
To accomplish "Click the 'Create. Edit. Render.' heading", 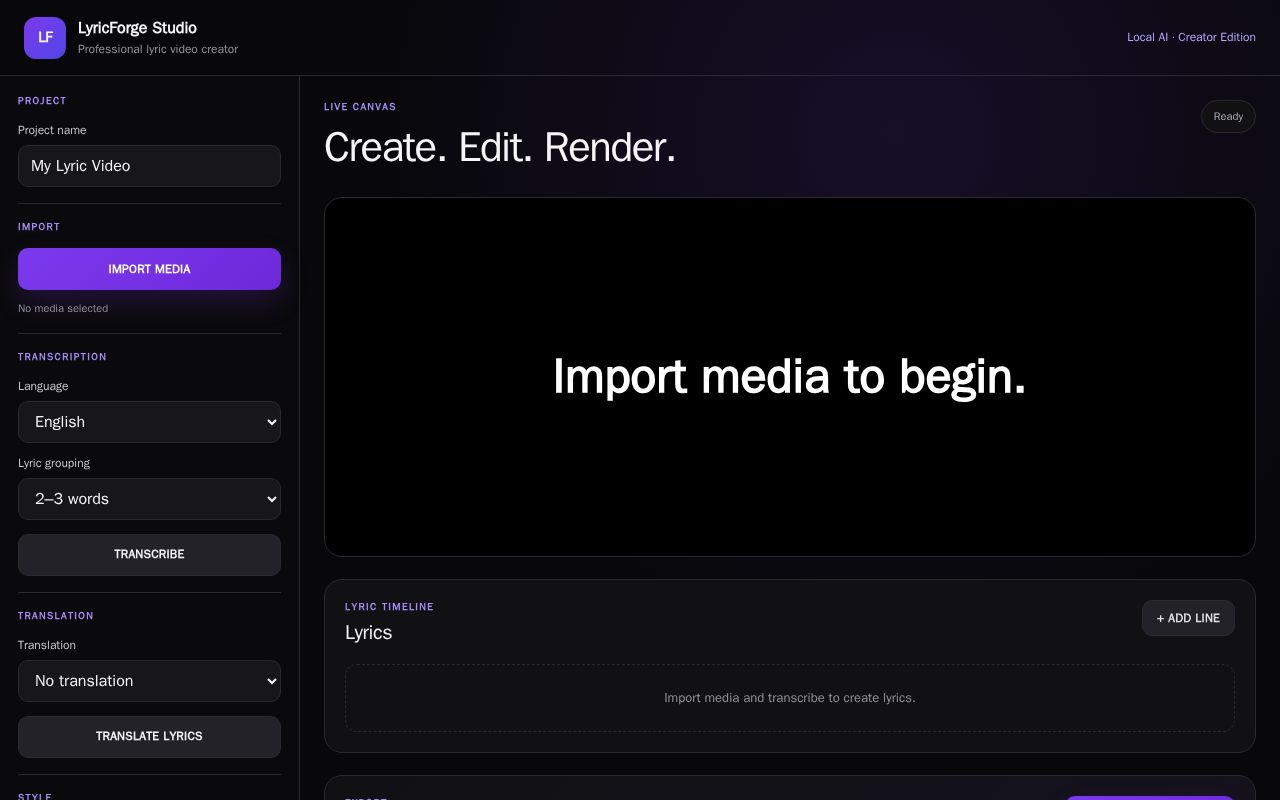I will (500, 148).
